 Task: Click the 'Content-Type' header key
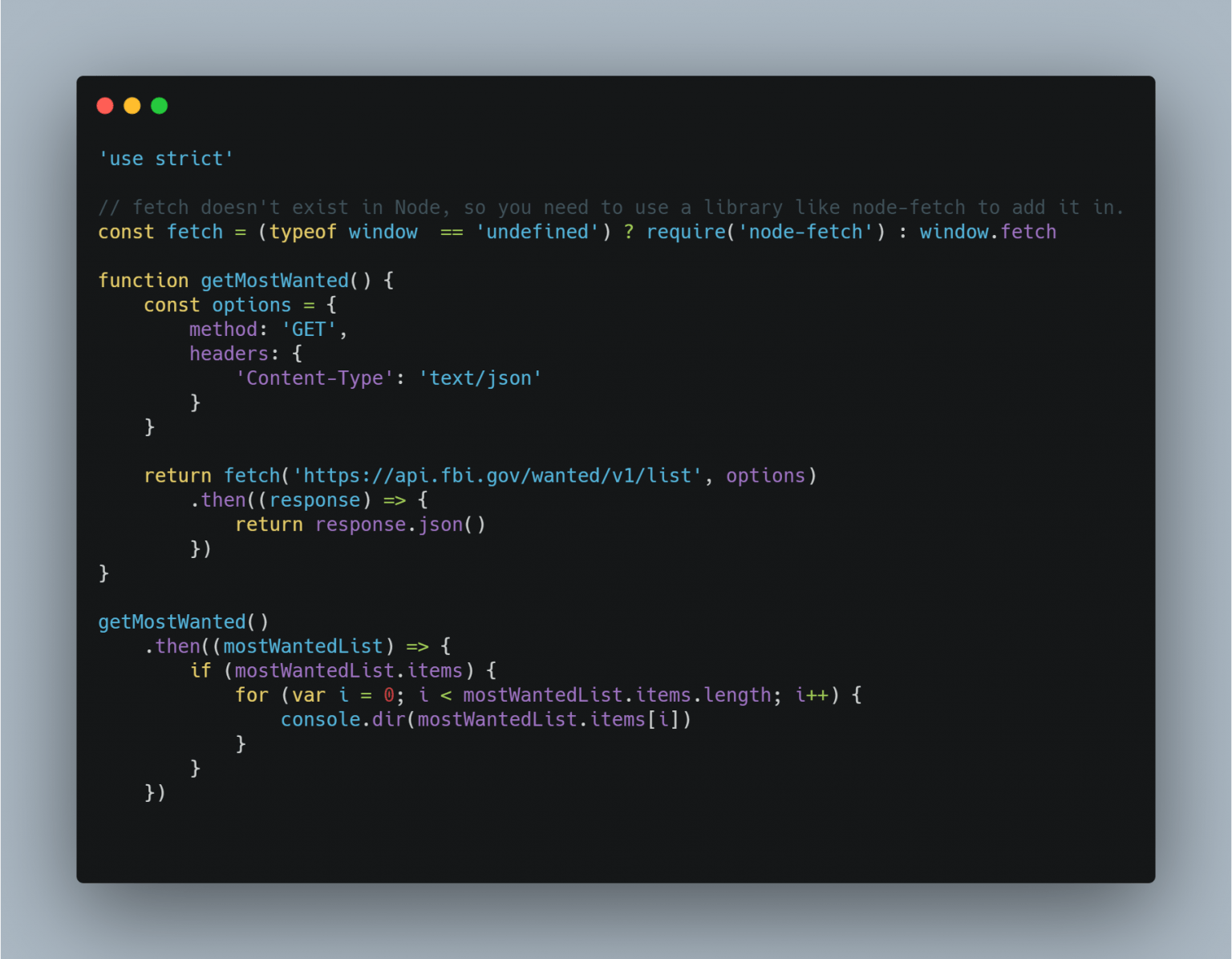pyautogui.click(x=314, y=378)
